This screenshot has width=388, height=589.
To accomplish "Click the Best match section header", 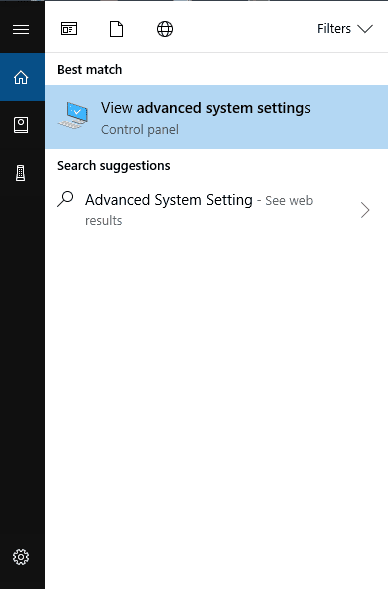I will point(89,69).
